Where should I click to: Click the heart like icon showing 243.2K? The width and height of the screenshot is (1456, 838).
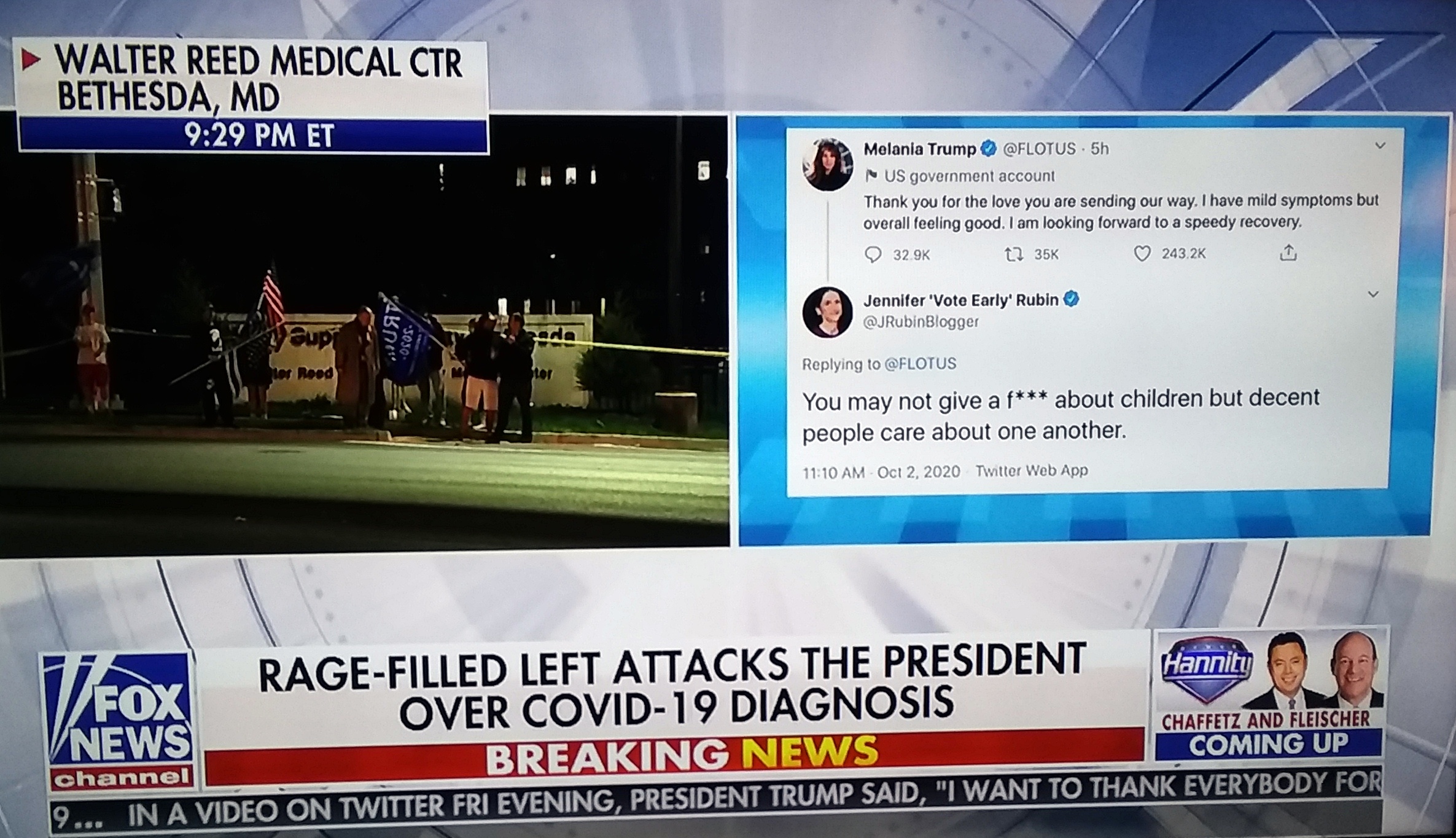click(1142, 254)
